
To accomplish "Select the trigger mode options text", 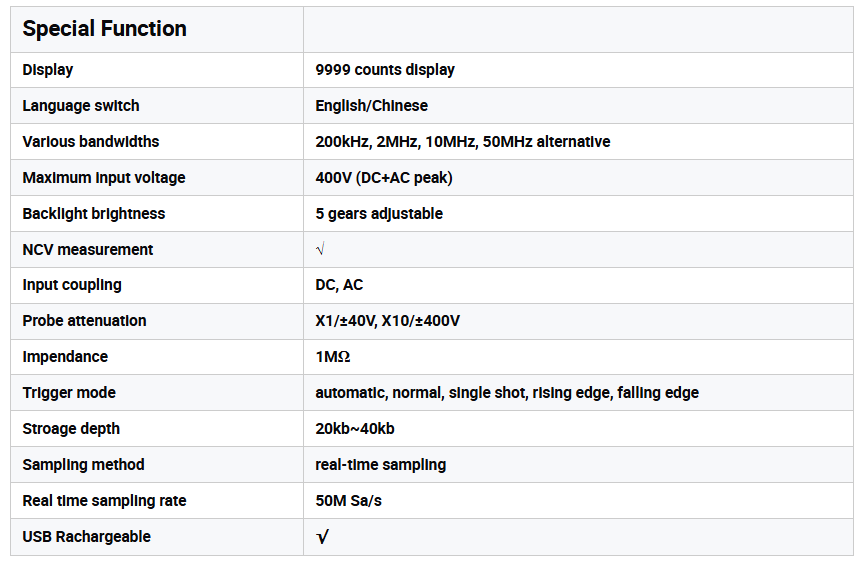I will pyautogui.click(x=507, y=393).
